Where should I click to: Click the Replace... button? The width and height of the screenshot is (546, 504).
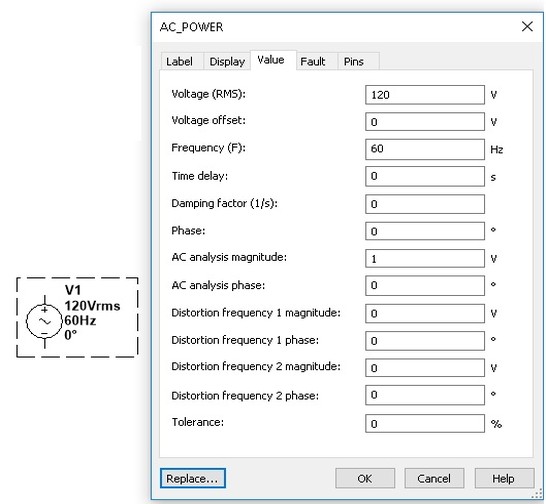click(193, 478)
